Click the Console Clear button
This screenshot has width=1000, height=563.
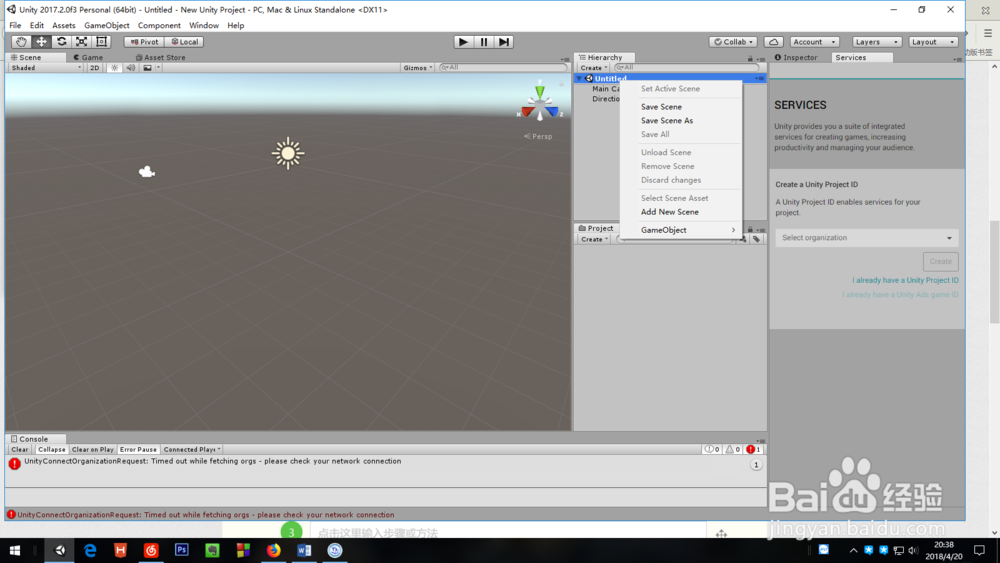tap(20, 450)
